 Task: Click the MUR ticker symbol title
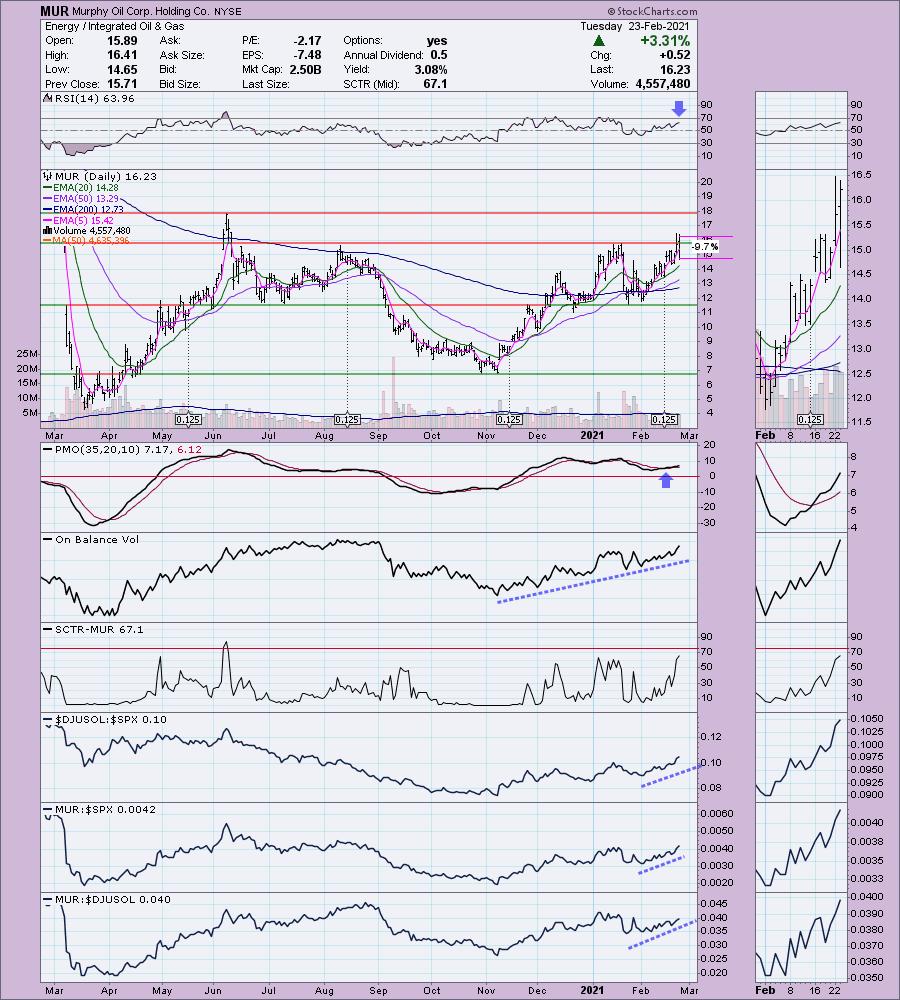54,11
